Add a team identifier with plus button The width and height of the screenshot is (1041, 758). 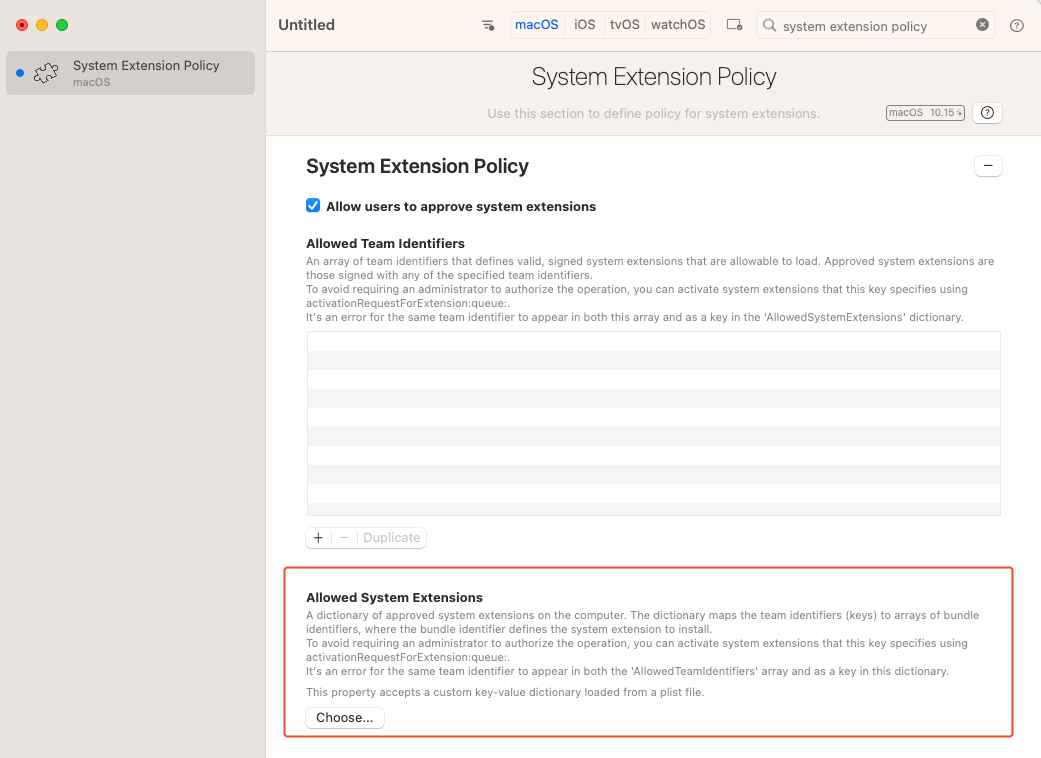point(318,538)
